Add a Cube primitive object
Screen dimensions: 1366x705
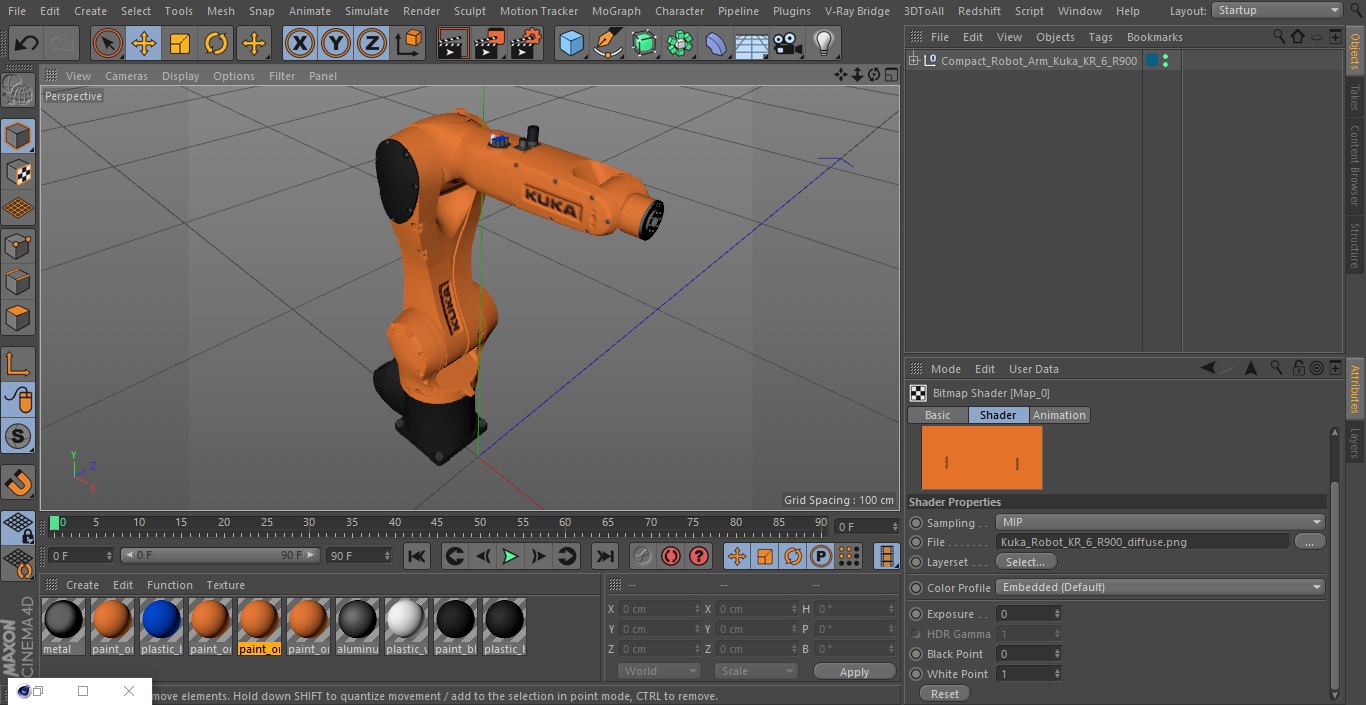point(571,44)
